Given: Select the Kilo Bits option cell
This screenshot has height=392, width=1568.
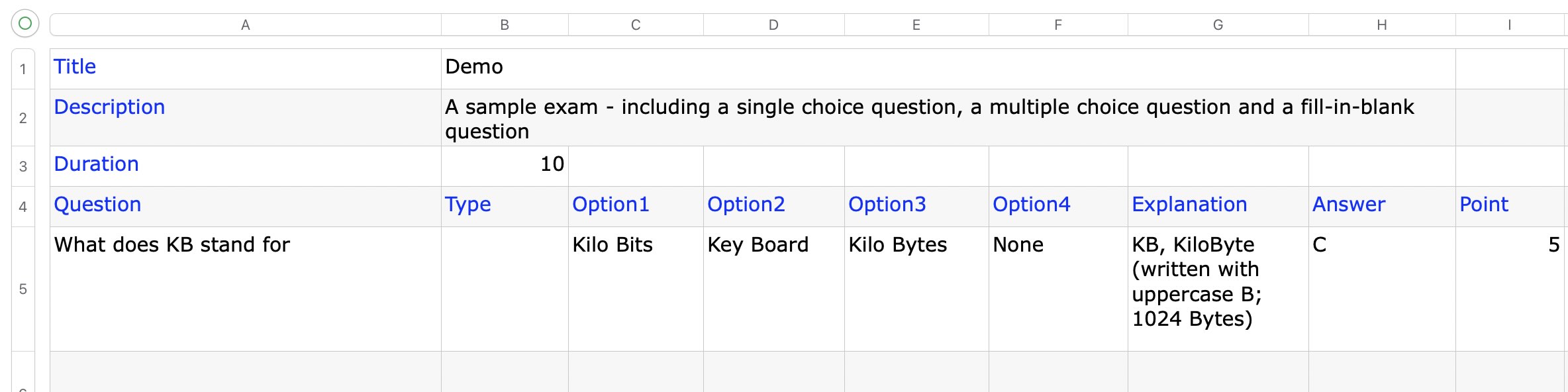Looking at the screenshot, I should point(636,289).
